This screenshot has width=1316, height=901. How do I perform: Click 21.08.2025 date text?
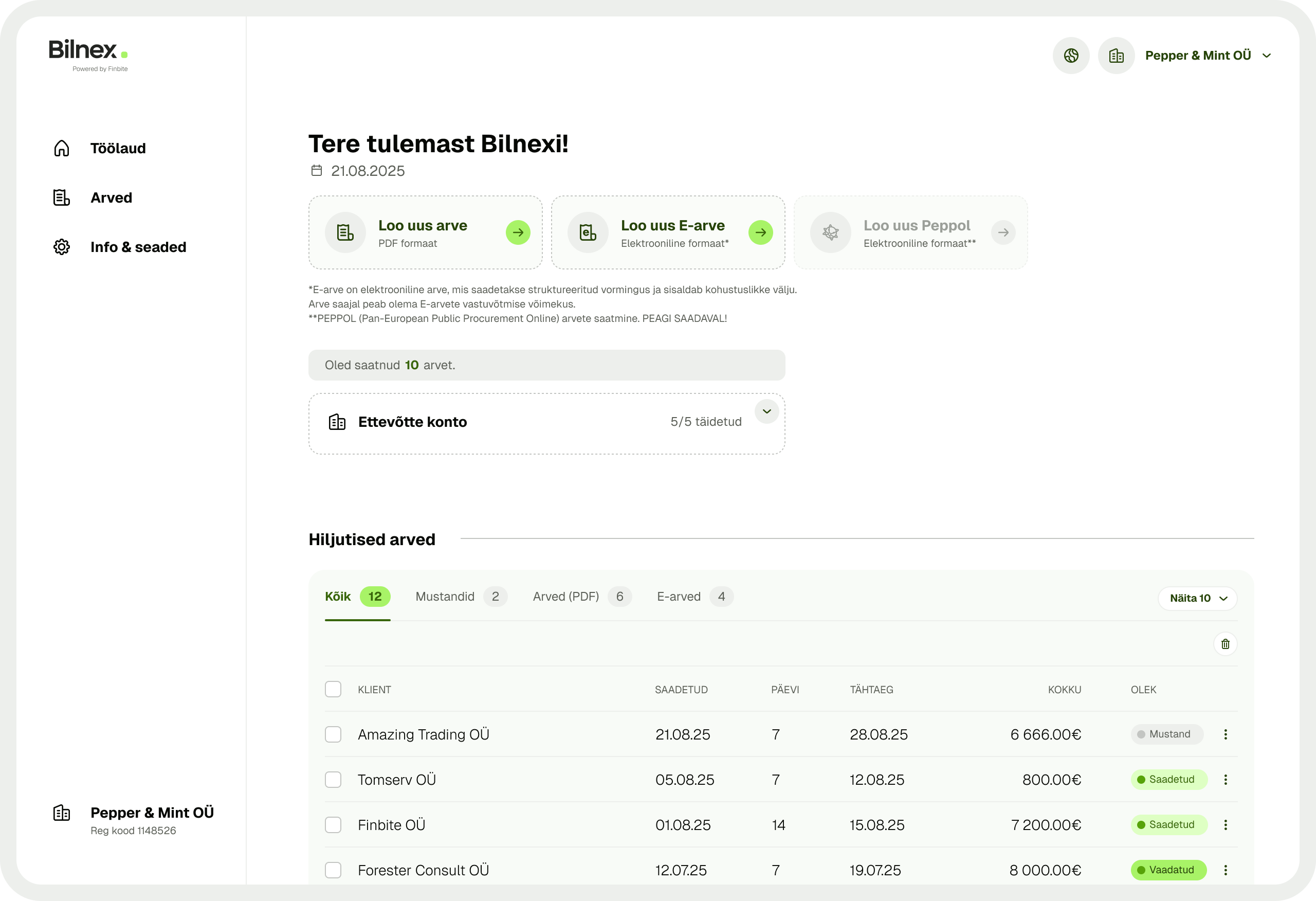(368, 171)
